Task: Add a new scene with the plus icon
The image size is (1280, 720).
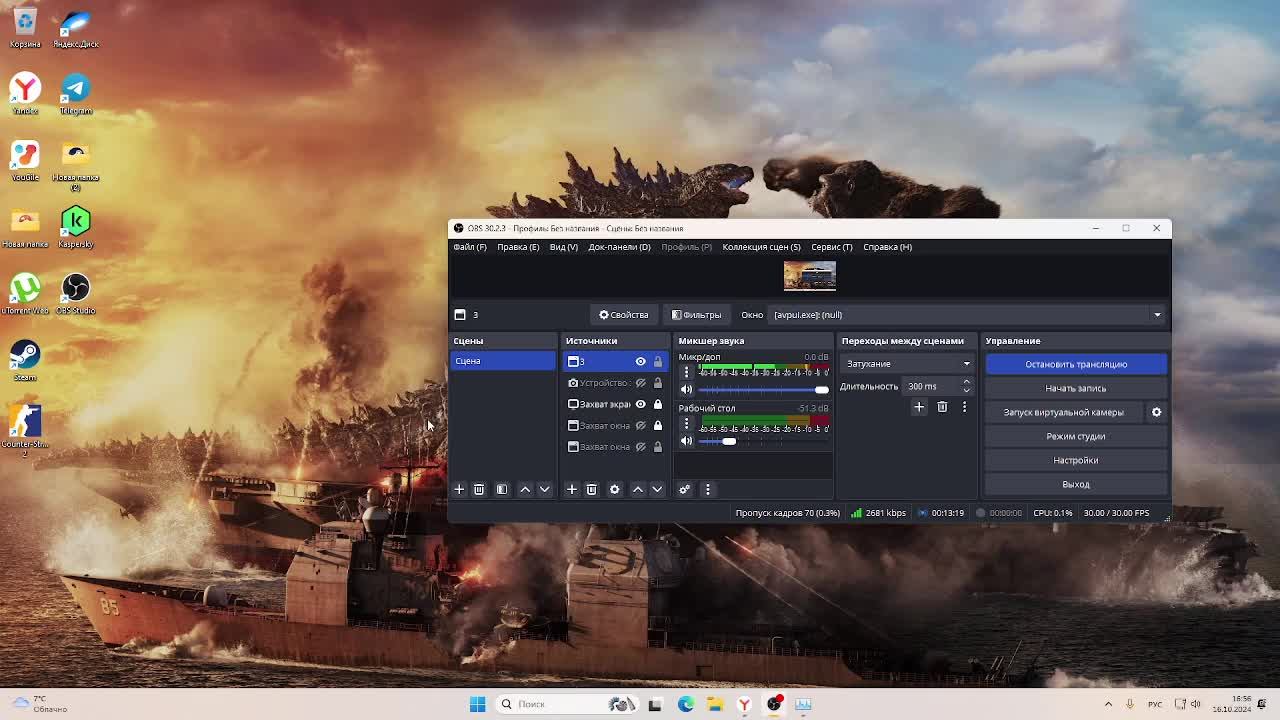Action: click(459, 489)
